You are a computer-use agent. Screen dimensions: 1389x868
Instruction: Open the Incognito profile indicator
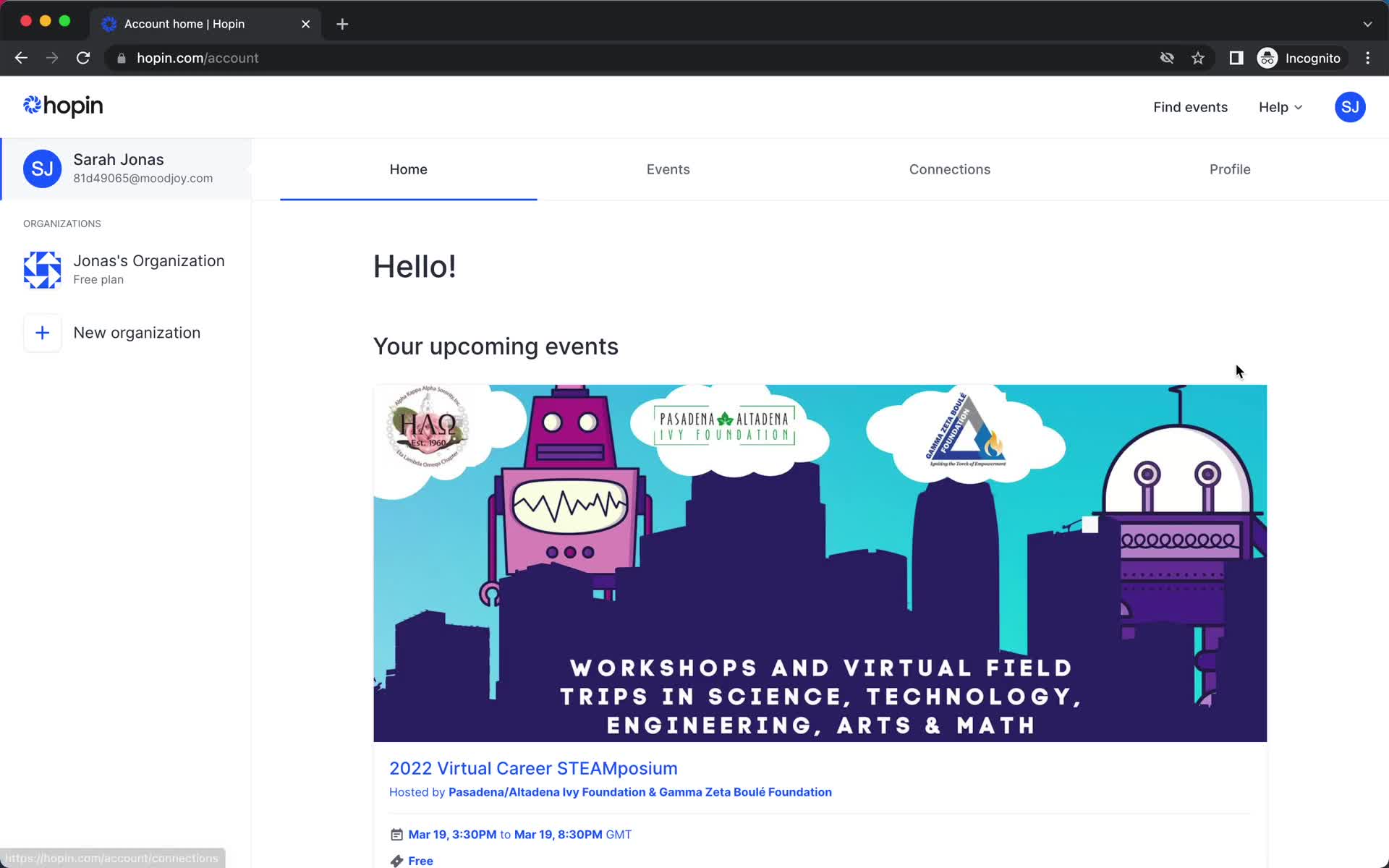[x=1300, y=58]
